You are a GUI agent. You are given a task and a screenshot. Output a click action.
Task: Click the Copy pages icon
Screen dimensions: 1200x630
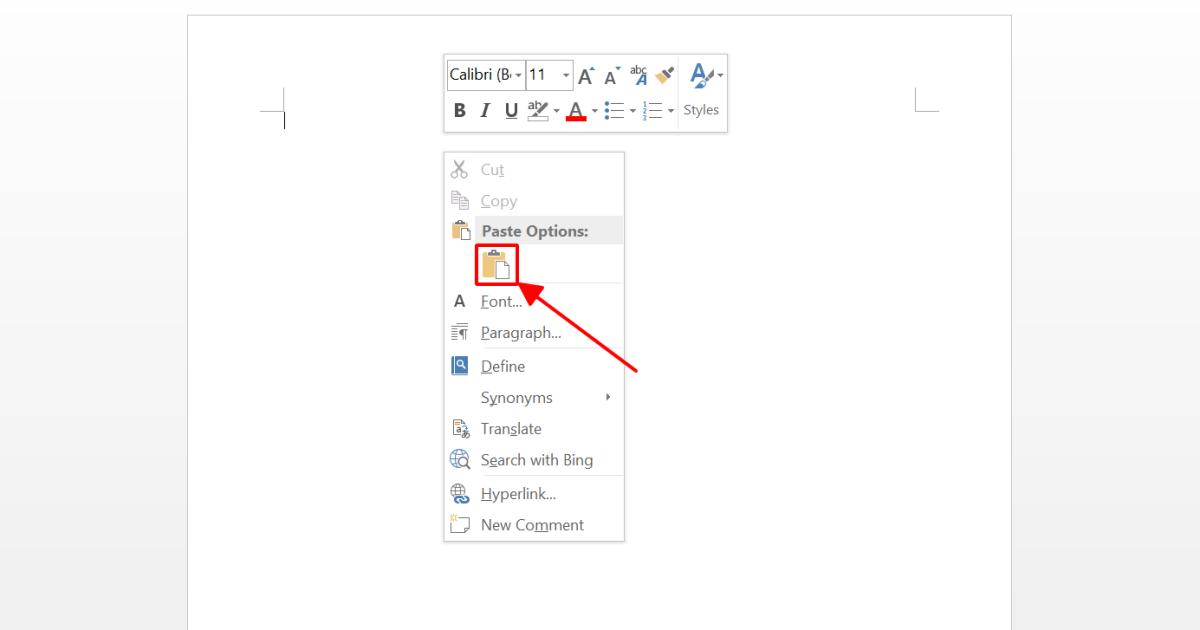point(460,200)
